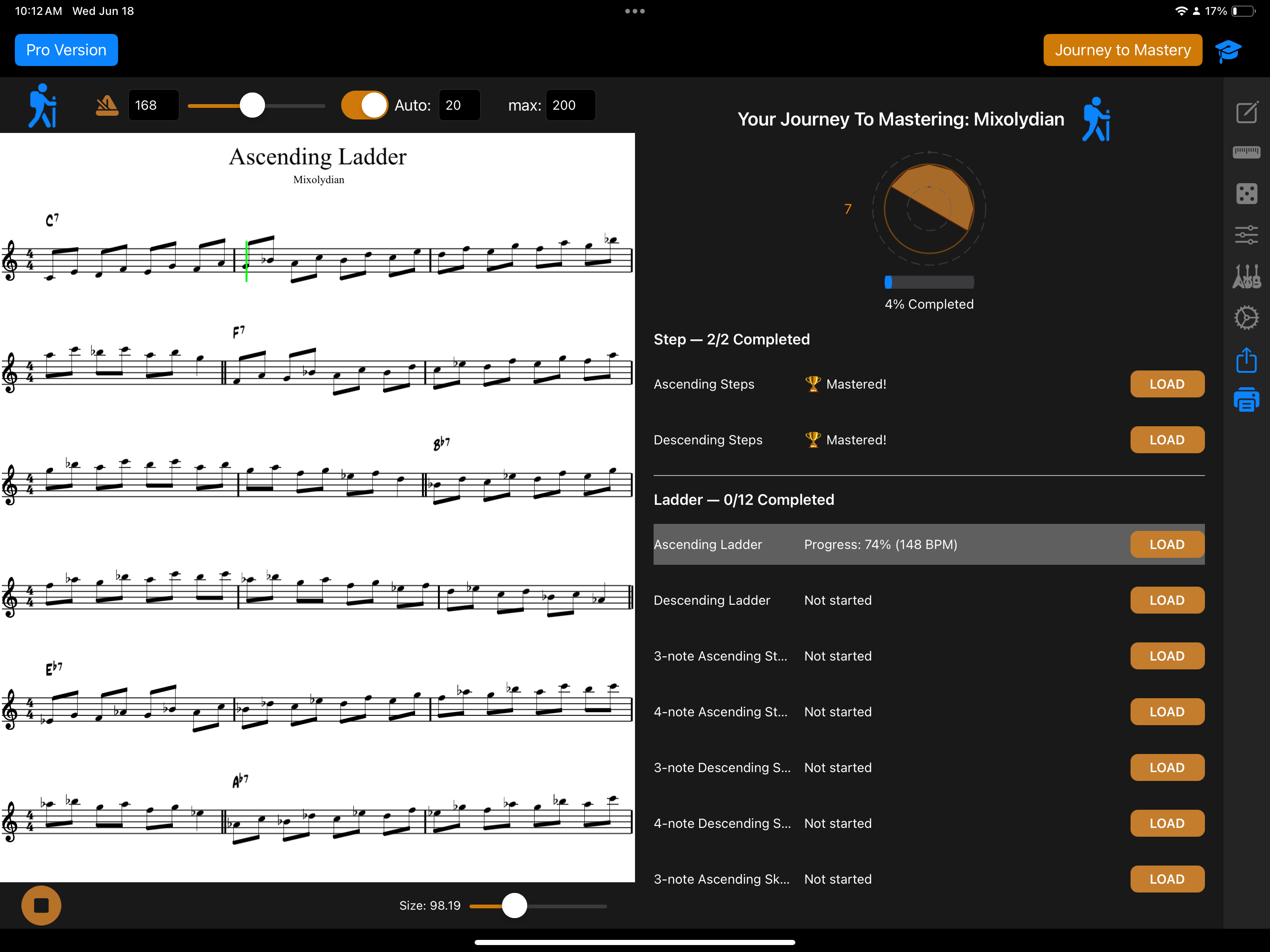Load the 3-note Ascending St... exercise
Image resolution: width=1270 pixels, height=952 pixels.
pyautogui.click(x=1167, y=655)
